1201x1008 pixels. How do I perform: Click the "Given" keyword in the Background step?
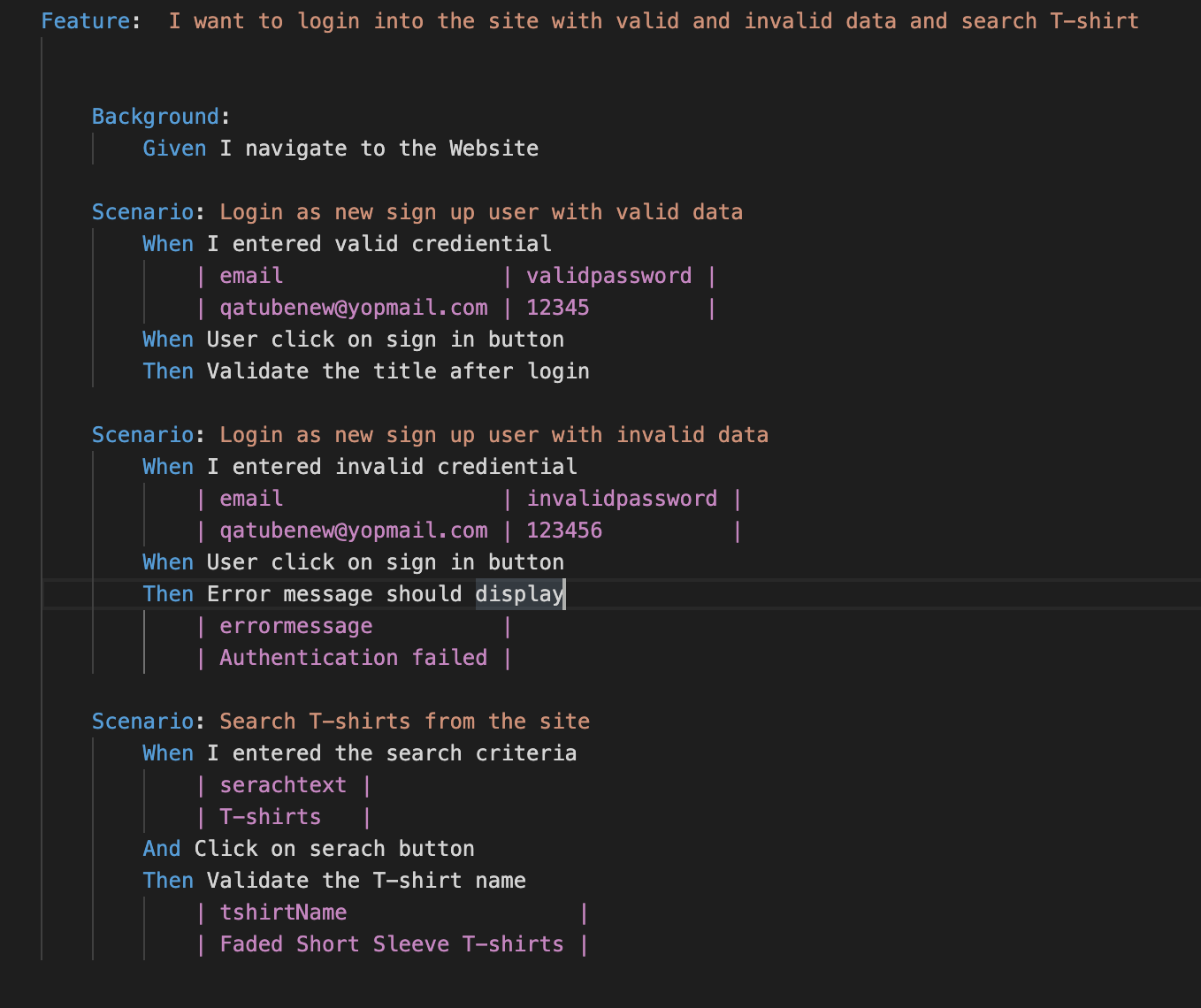pos(174,149)
